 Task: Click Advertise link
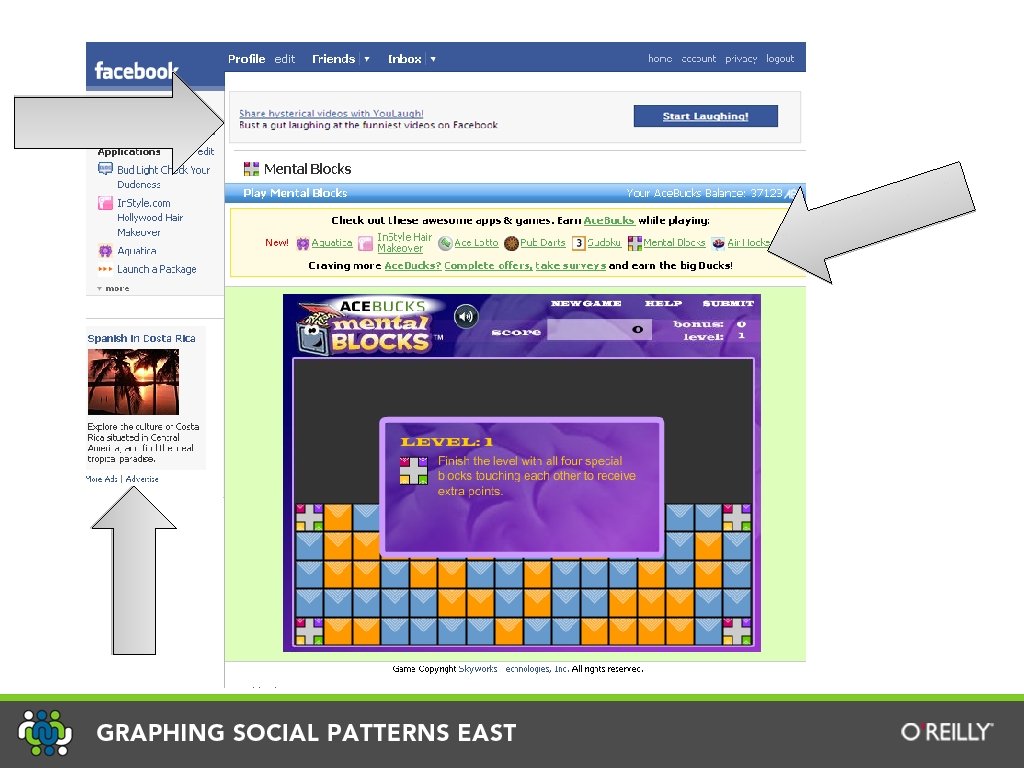(x=142, y=479)
